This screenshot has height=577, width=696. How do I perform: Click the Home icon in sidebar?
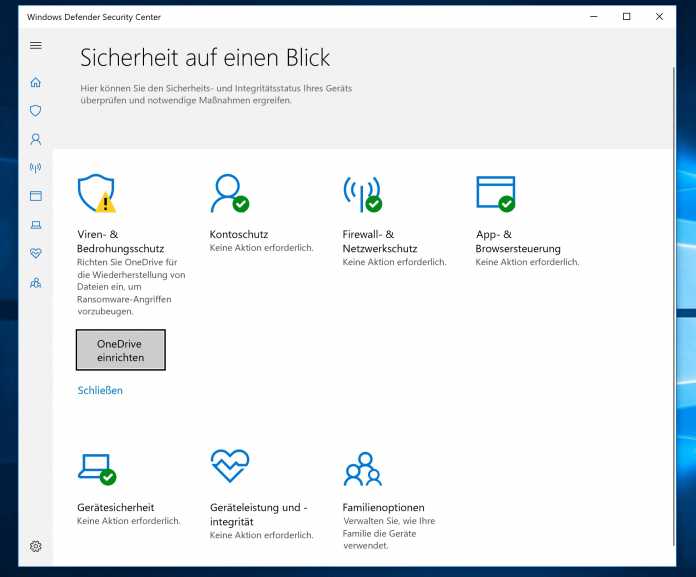click(36, 83)
